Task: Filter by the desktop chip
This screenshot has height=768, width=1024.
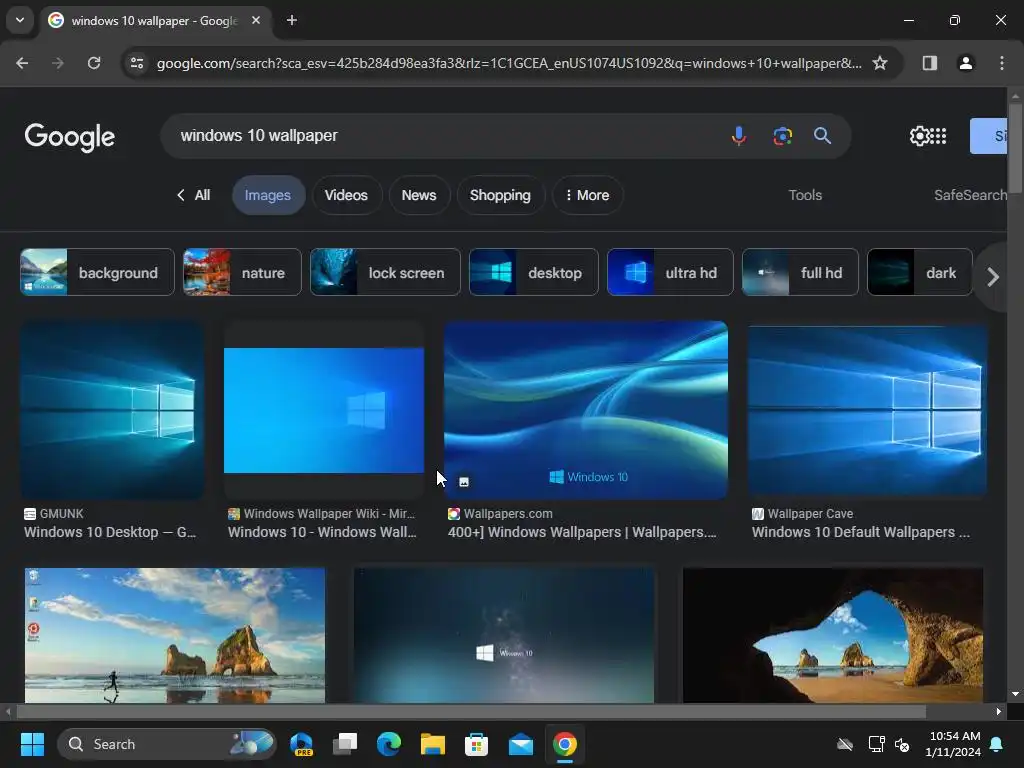Action: 534,272
